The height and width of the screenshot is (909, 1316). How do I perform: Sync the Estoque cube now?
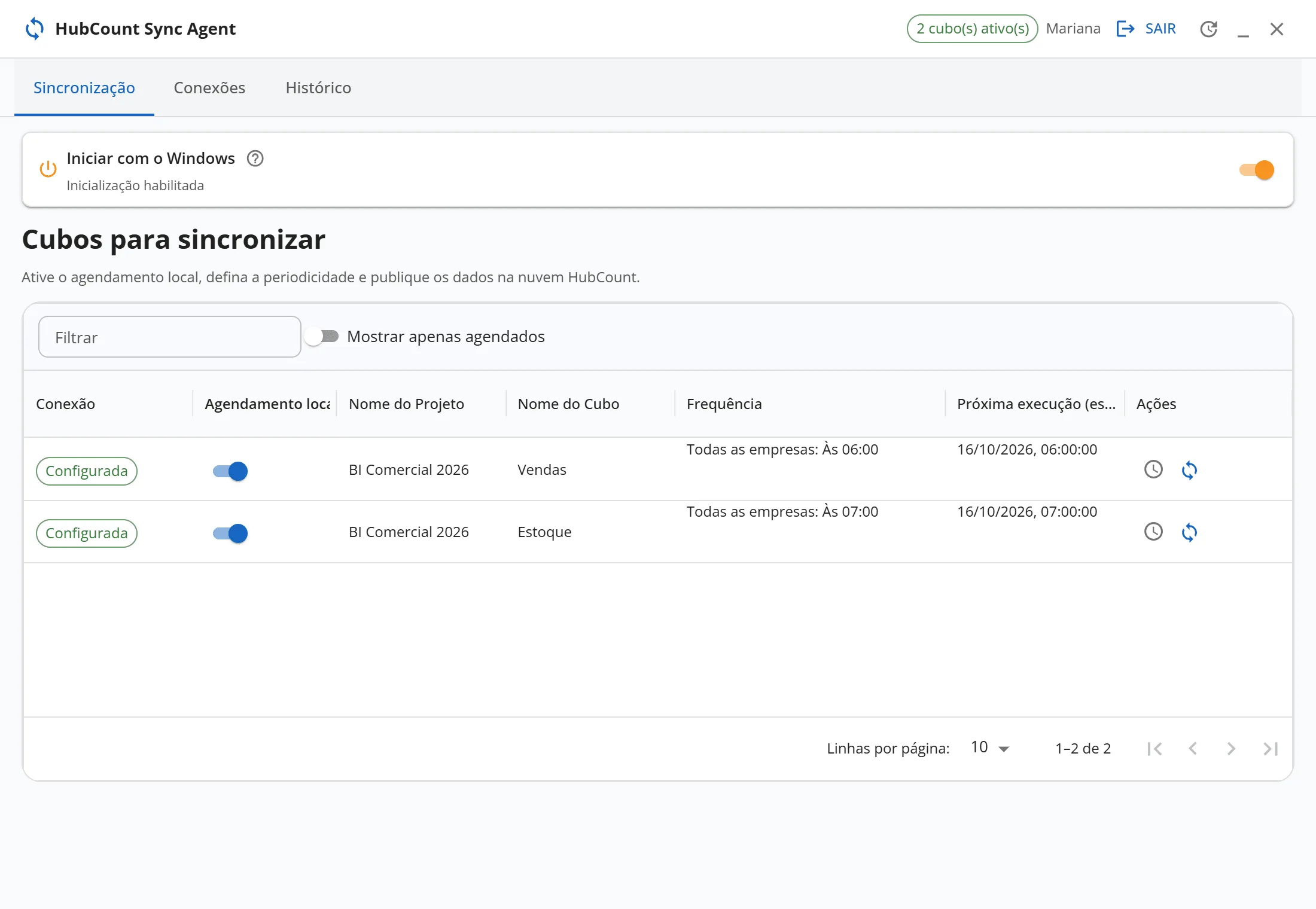click(x=1189, y=532)
